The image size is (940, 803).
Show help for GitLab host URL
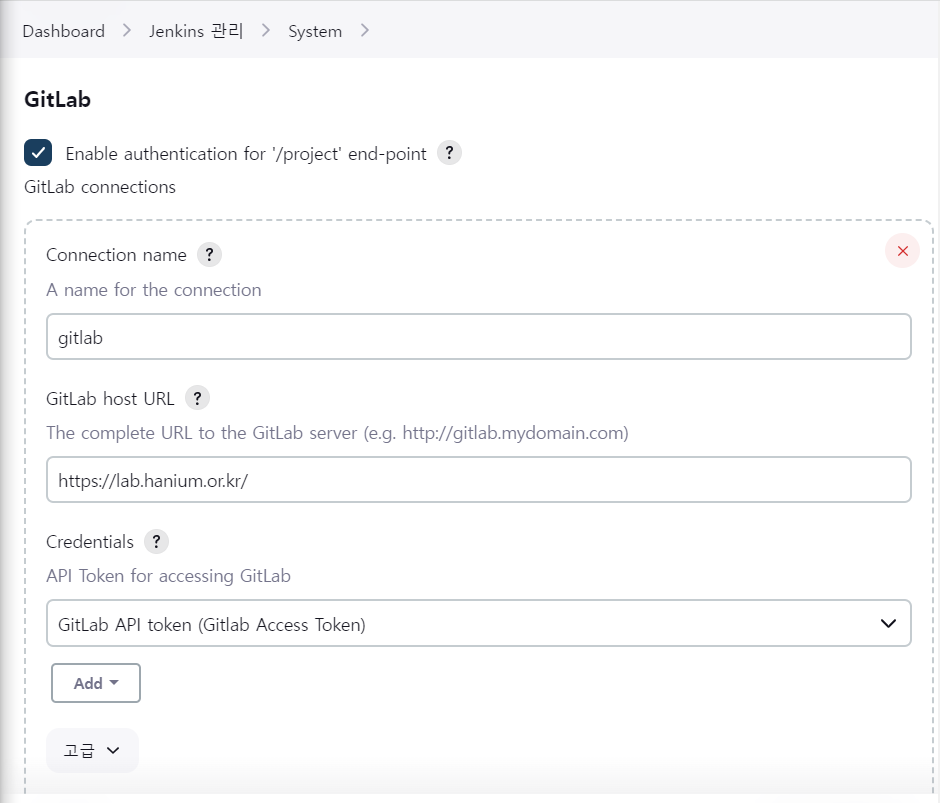(197, 398)
